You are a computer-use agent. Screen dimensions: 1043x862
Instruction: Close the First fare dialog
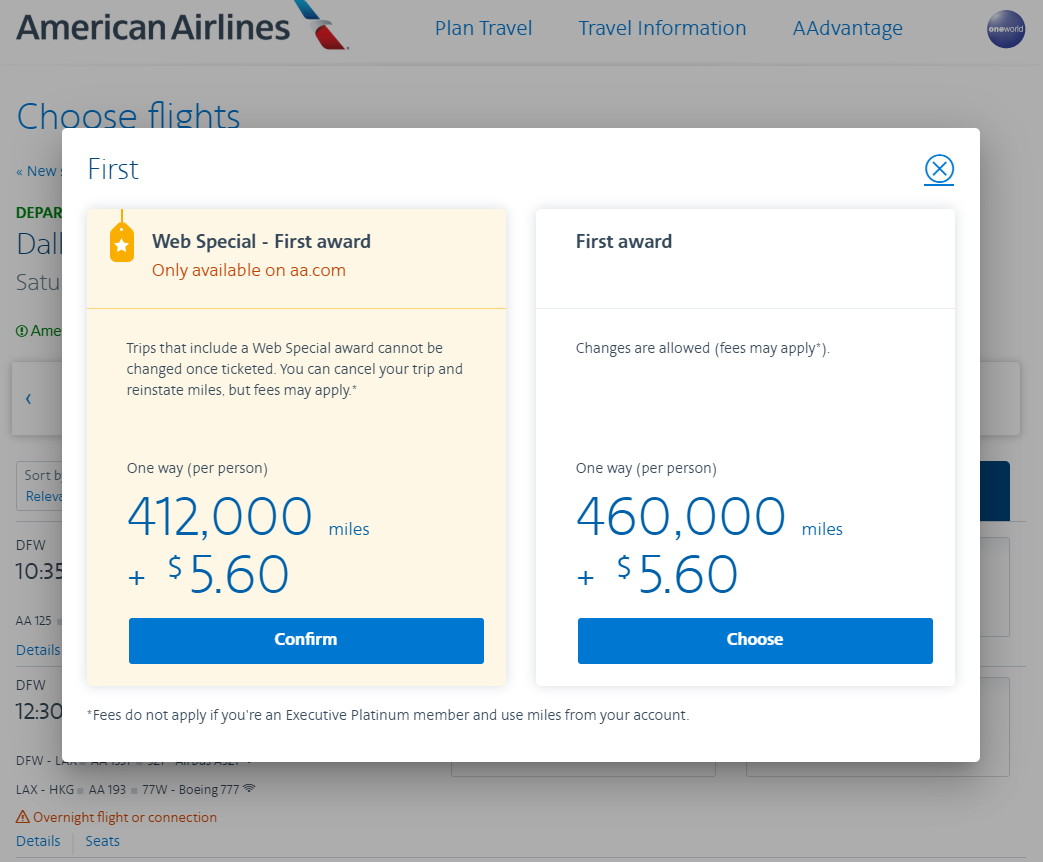pyautogui.click(x=939, y=169)
